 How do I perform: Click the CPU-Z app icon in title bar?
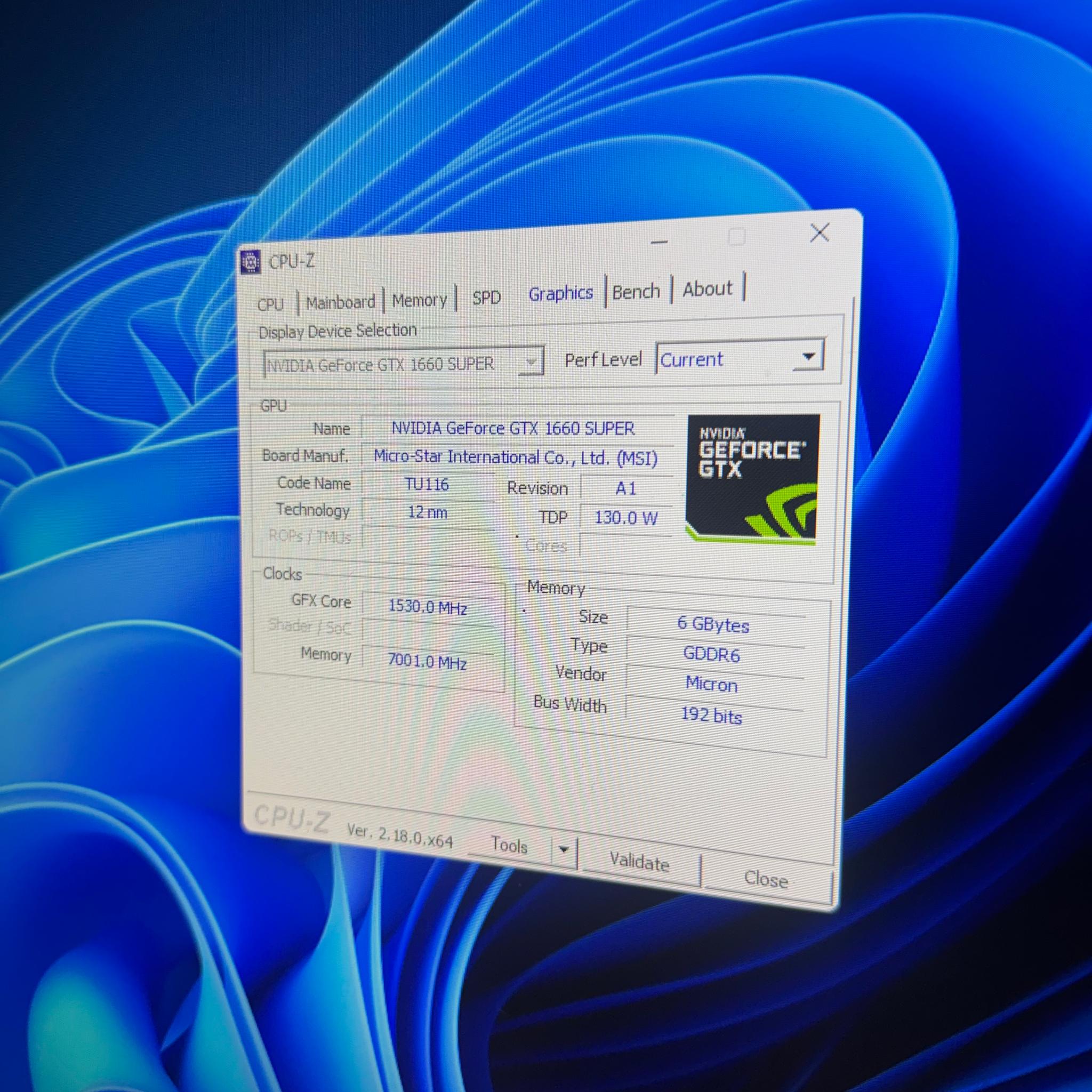tap(250, 262)
